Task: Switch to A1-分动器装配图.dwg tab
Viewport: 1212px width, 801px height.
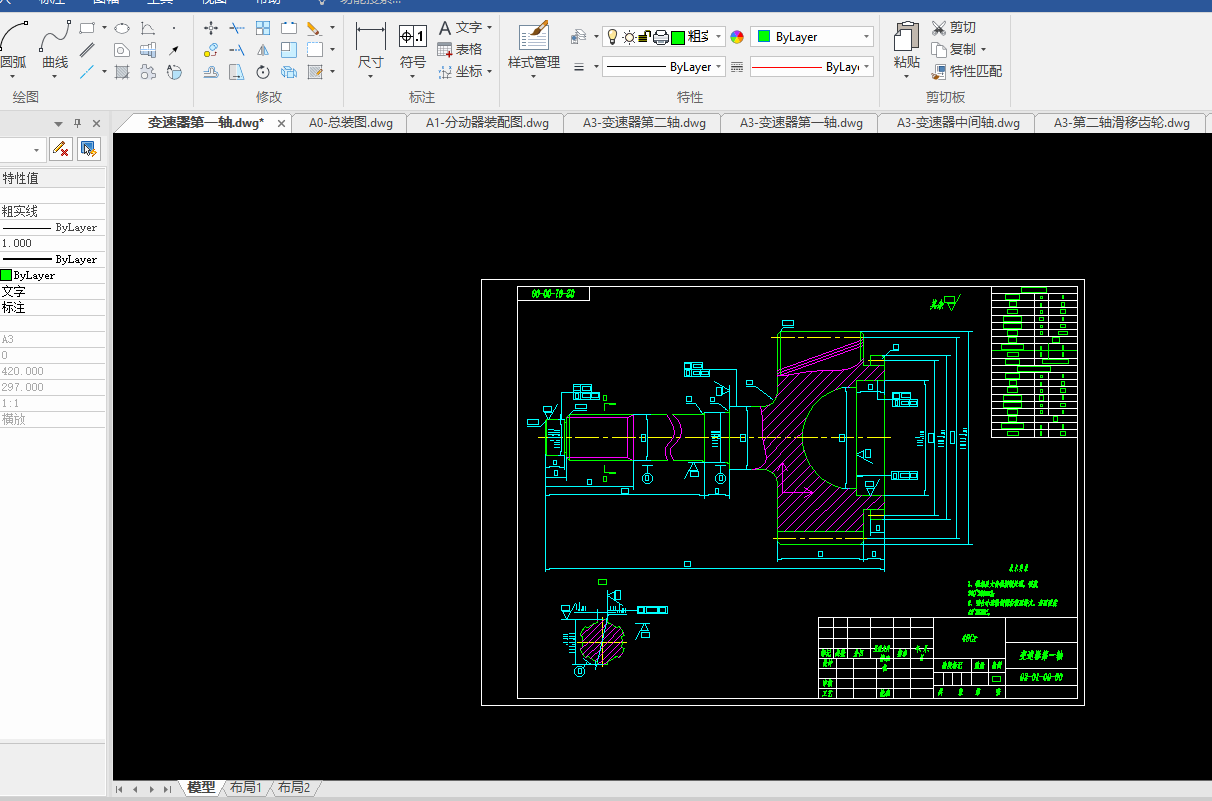Action: 488,123
